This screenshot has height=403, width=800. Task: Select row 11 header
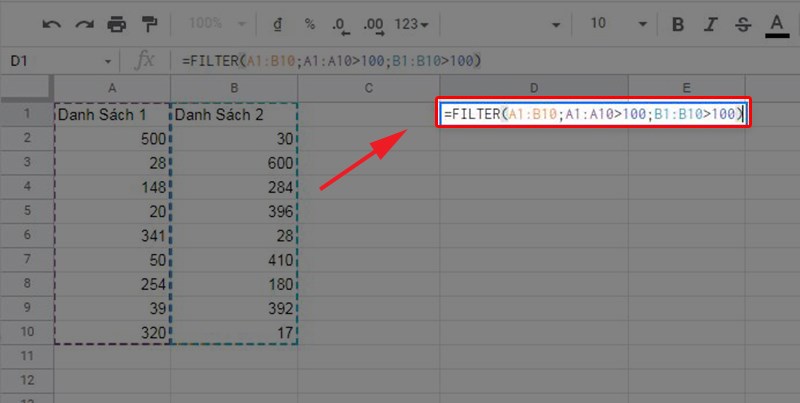pyautogui.click(x=27, y=356)
